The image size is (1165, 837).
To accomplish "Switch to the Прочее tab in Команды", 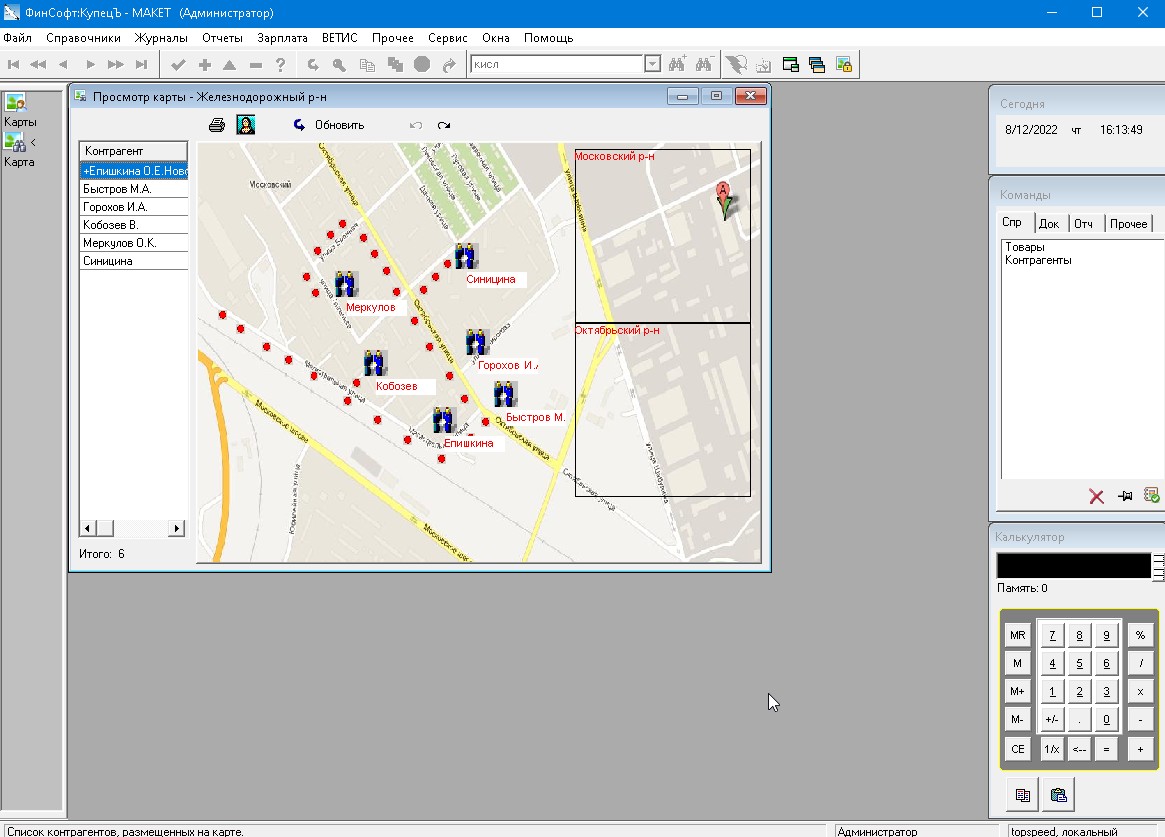I will (x=1128, y=223).
